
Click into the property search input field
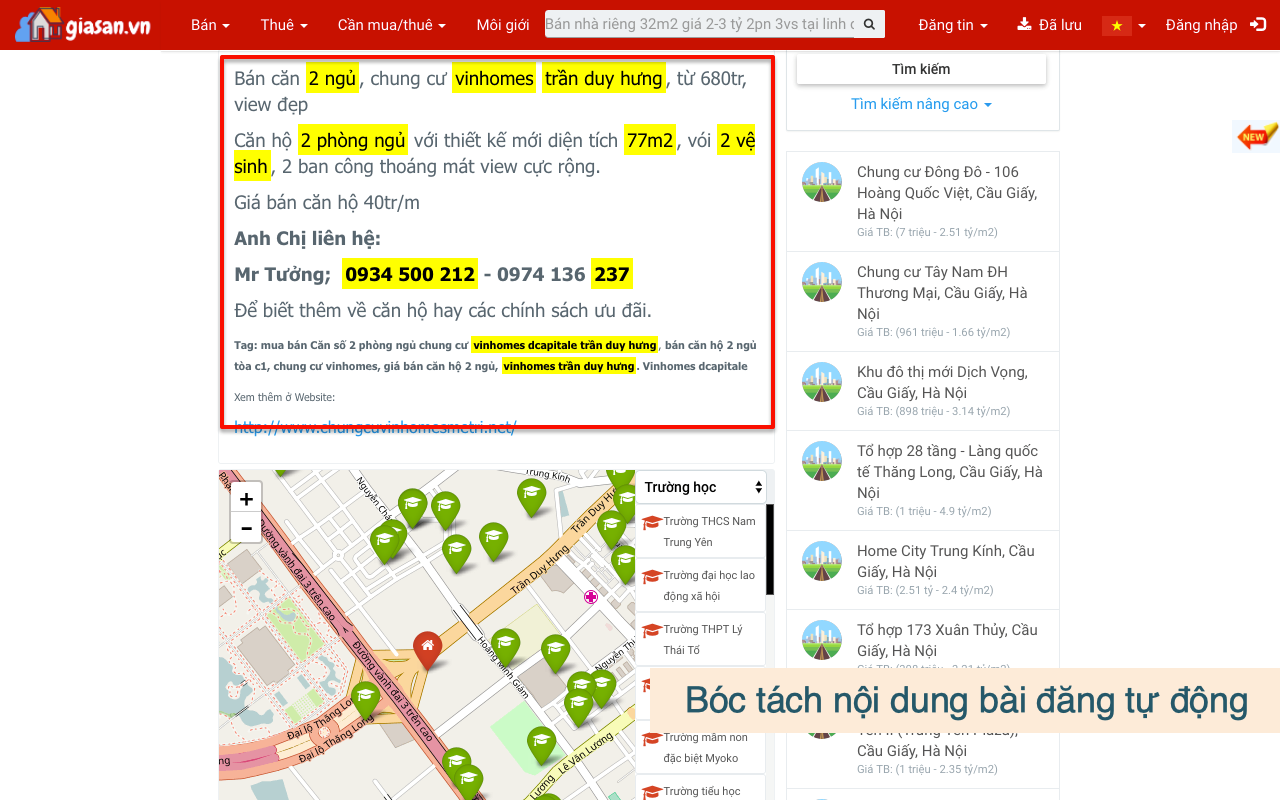tap(700, 24)
